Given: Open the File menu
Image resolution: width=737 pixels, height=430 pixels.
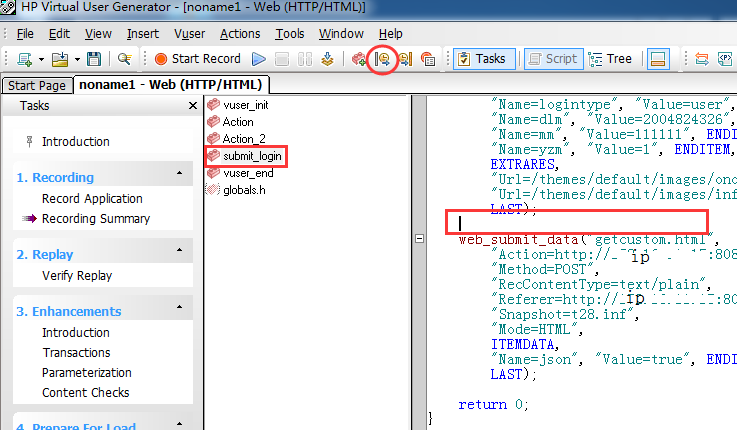Looking at the screenshot, I should pos(25,34).
